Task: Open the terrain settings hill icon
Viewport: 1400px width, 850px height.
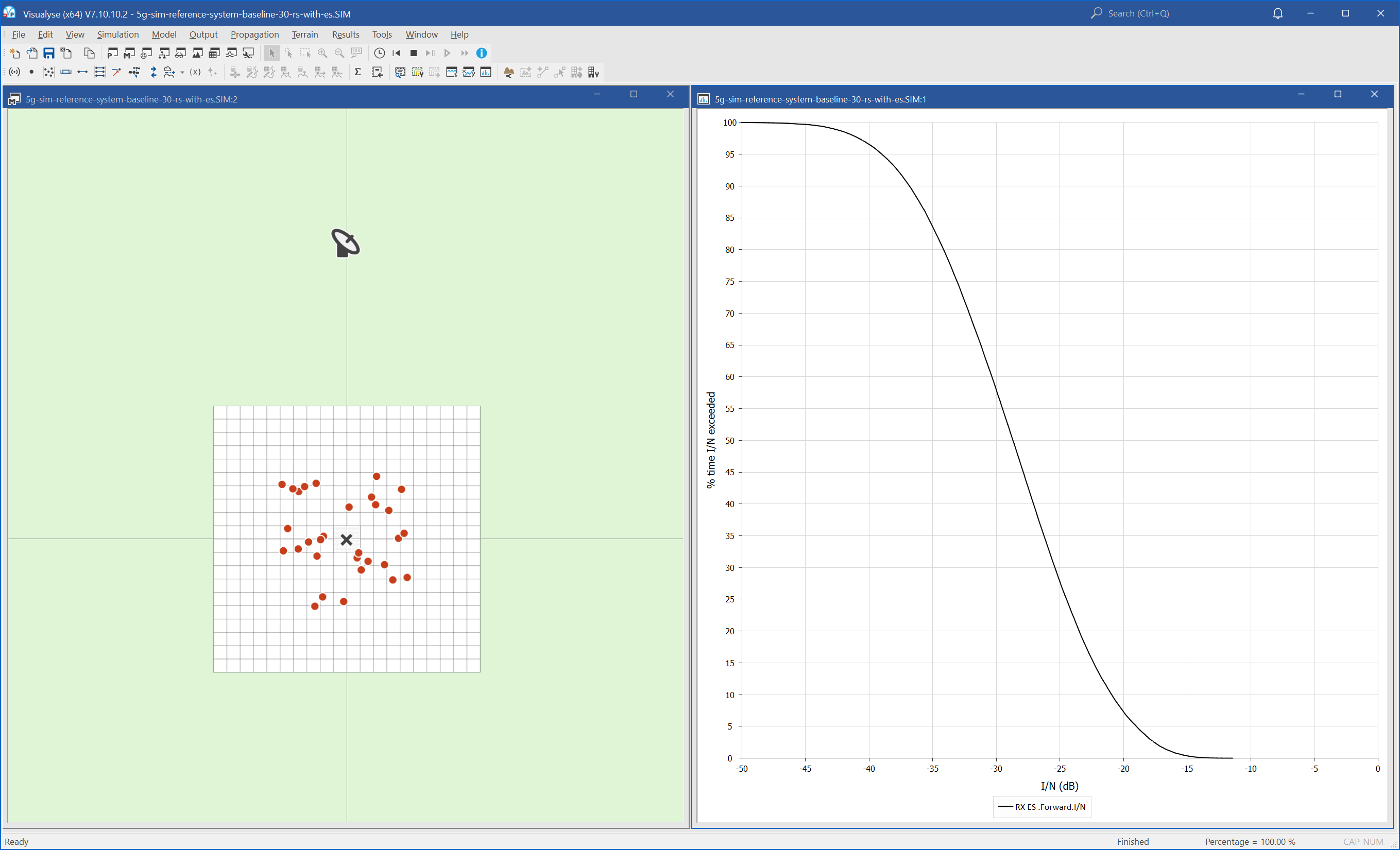Action: pyautogui.click(x=508, y=72)
